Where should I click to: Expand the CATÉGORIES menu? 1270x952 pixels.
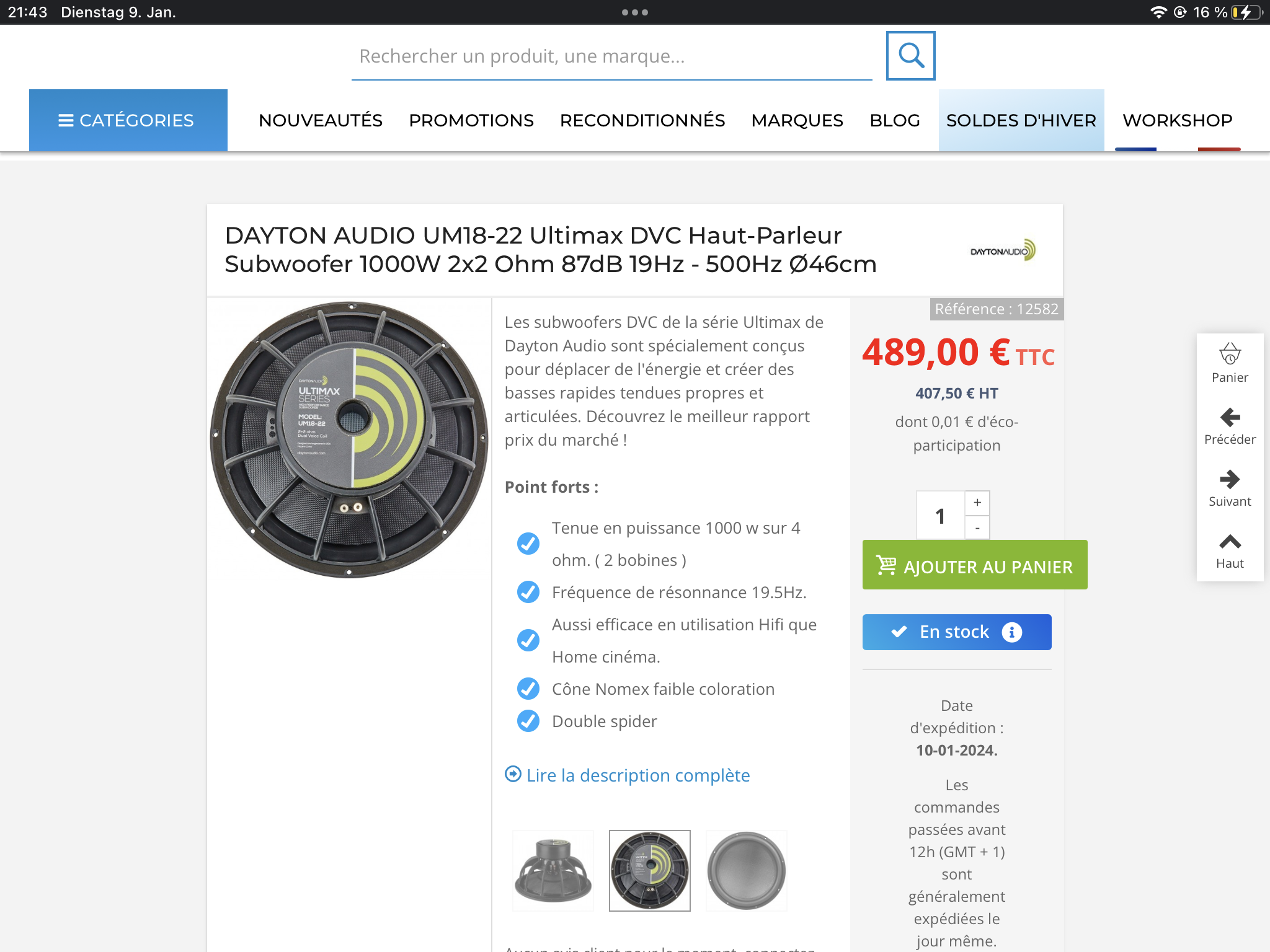pos(128,120)
